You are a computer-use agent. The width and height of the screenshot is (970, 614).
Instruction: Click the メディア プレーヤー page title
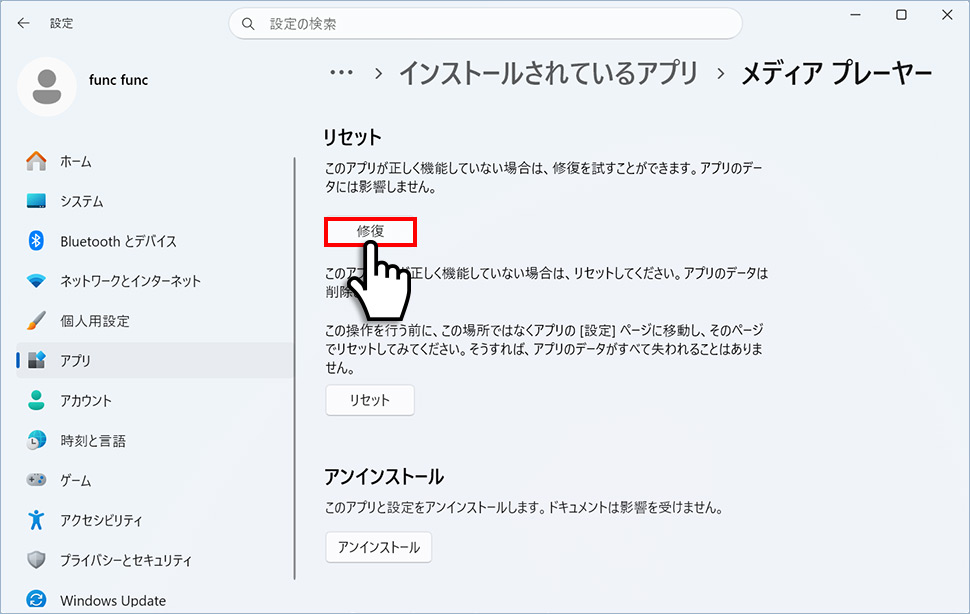point(837,73)
